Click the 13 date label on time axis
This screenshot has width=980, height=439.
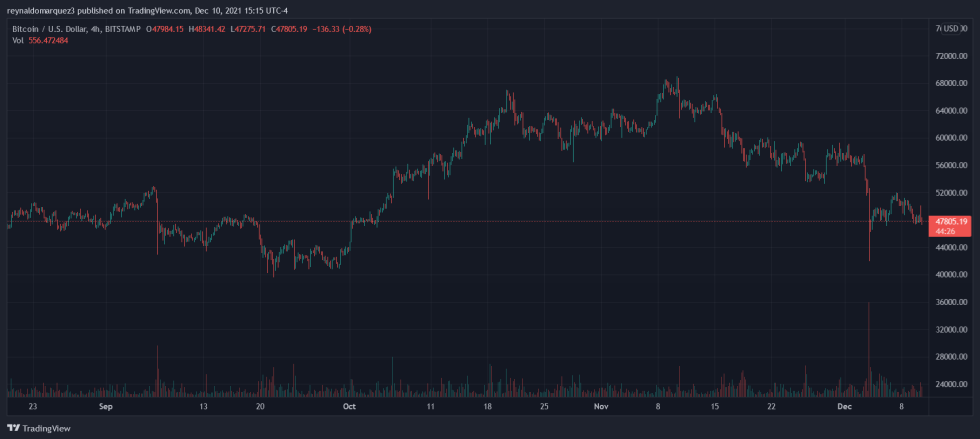[x=202, y=406]
